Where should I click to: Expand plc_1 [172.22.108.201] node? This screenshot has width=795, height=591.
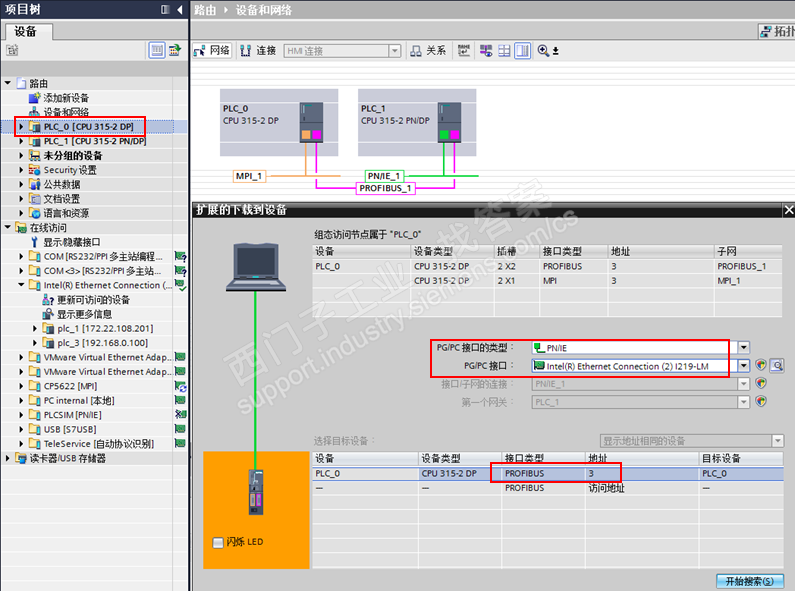34,328
